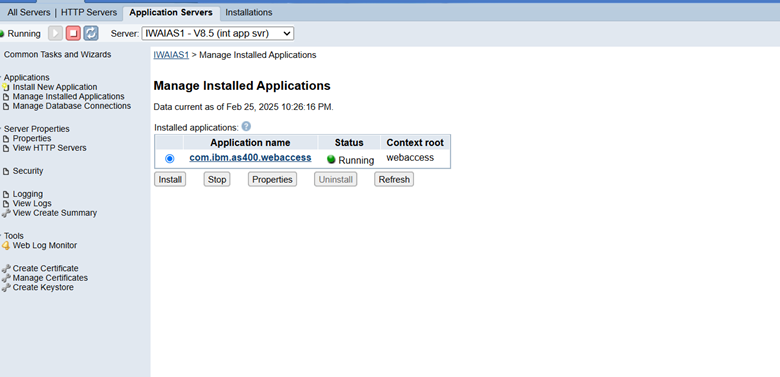The width and height of the screenshot is (780, 377).
Task: Switch to the Installations tab
Action: (x=249, y=12)
